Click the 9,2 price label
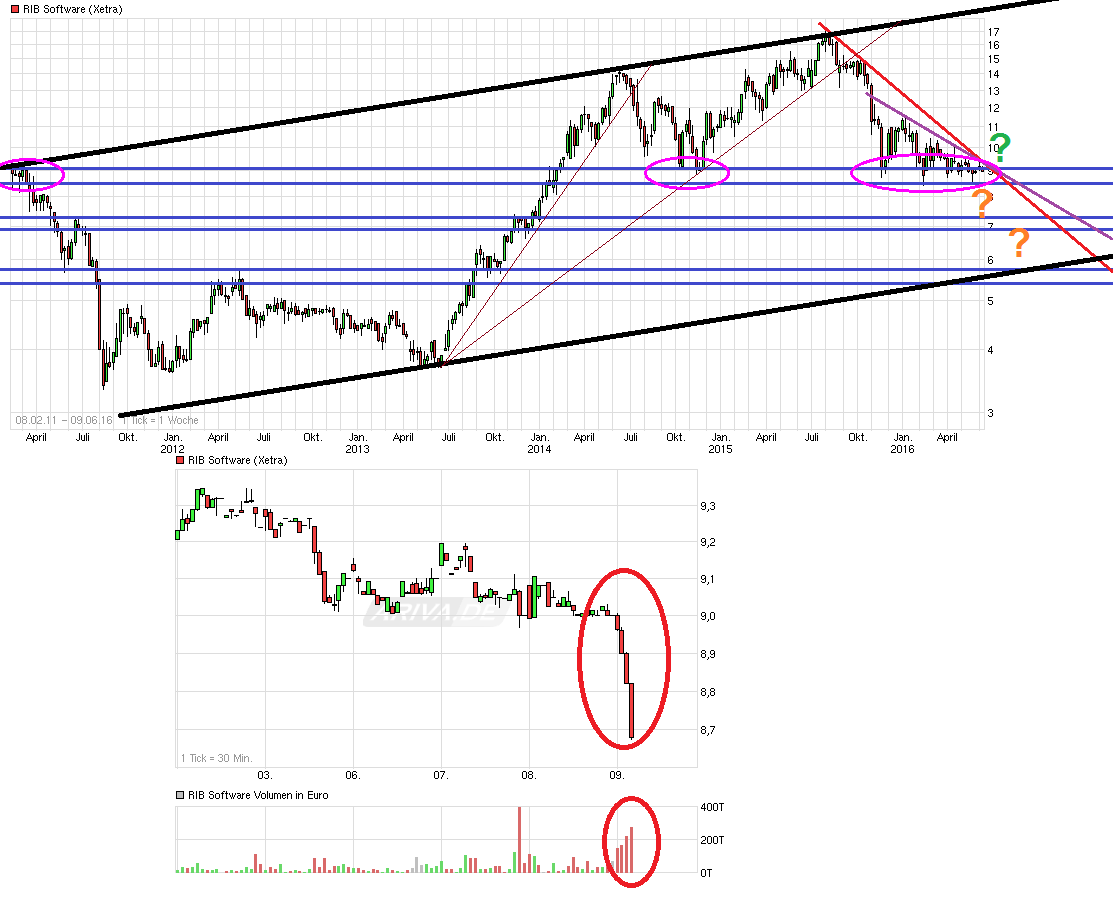The width and height of the screenshot is (1115, 904). (x=708, y=542)
